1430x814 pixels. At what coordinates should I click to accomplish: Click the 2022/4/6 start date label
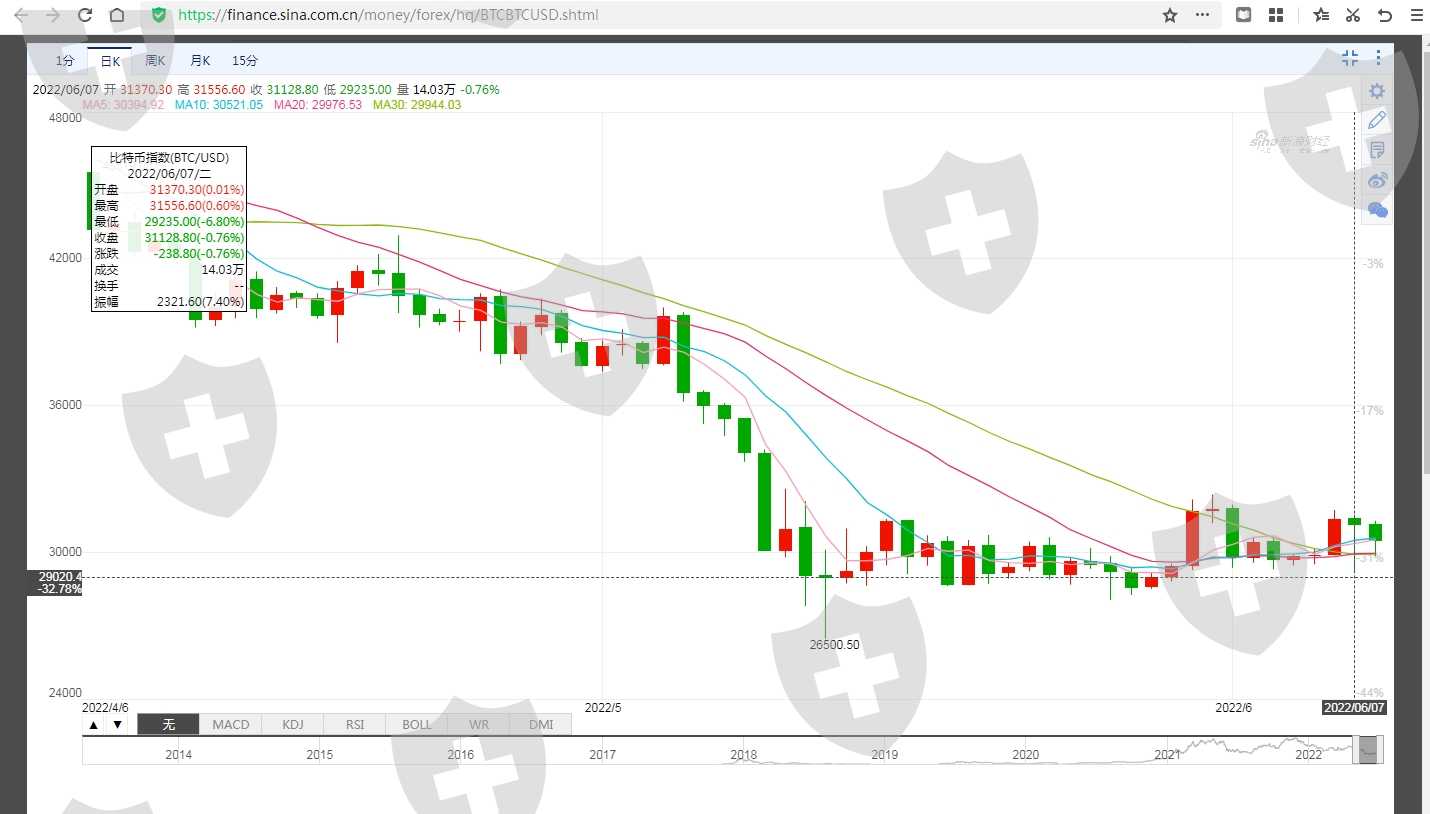coord(105,707)
